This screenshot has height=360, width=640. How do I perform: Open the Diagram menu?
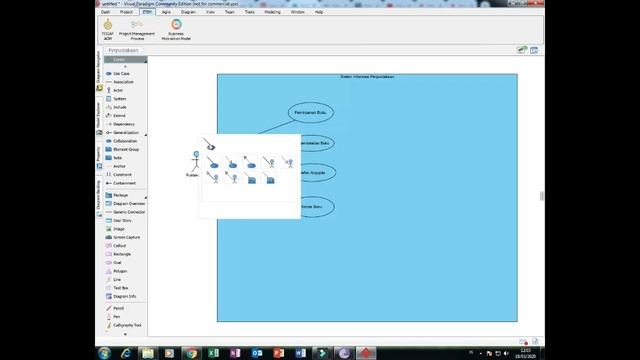(x=188, y=12)
